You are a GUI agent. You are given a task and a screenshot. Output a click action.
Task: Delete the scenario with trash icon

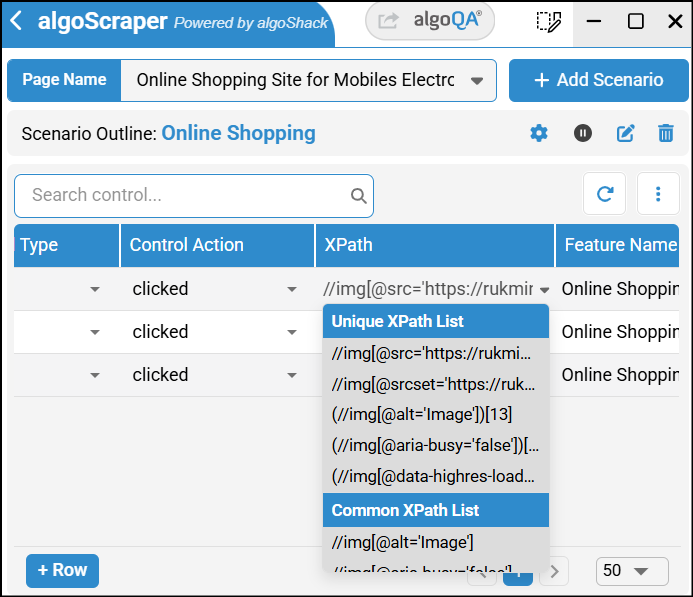pyautogui.click(x=666, y=133)
